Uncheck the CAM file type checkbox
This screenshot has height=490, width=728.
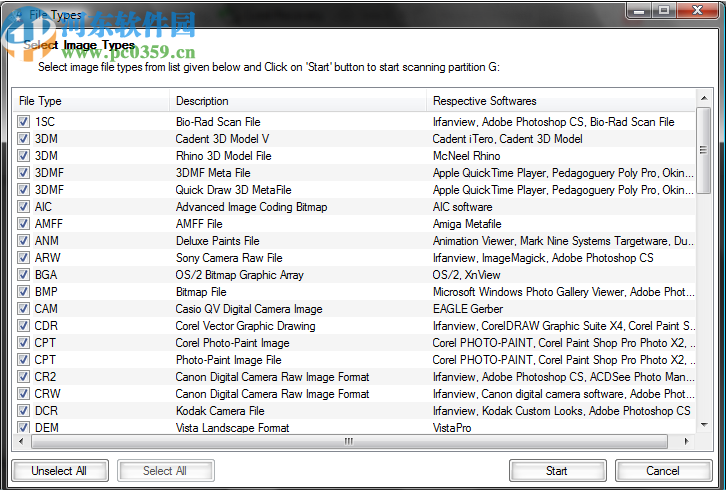pyautogui.click(x=23, y=309)
